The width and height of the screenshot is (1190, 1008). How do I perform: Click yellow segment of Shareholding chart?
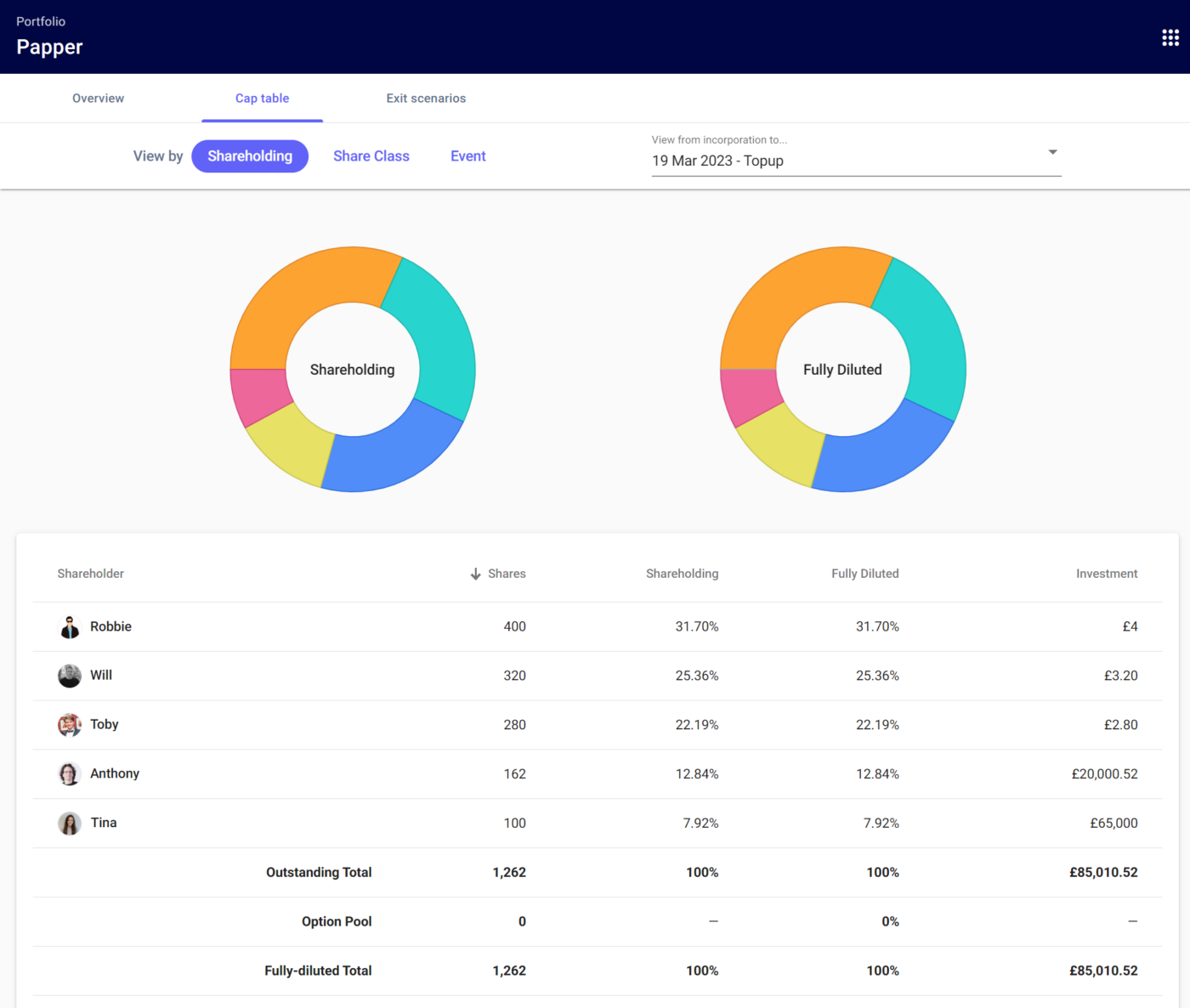coord(293,444)
